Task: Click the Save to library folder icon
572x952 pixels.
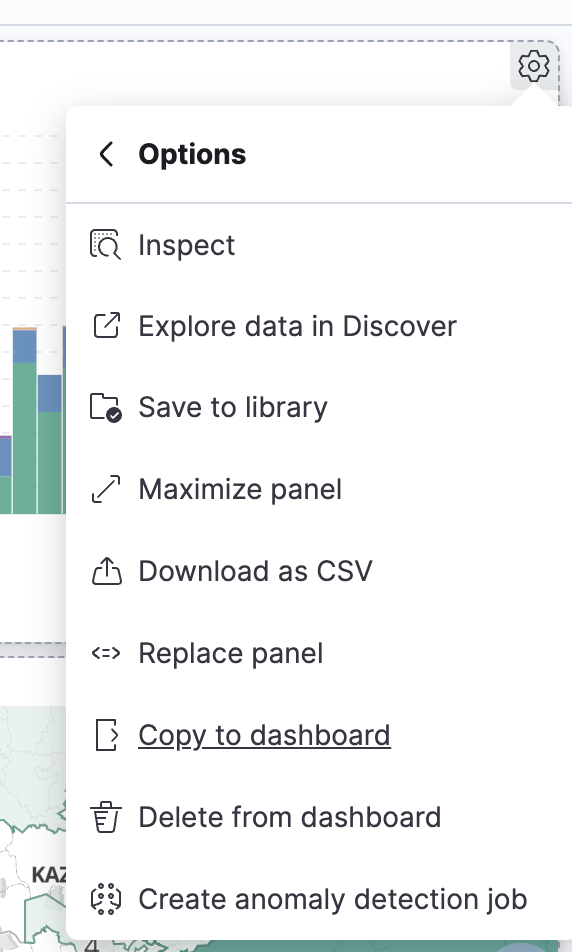Action: [x=106, y=407]
